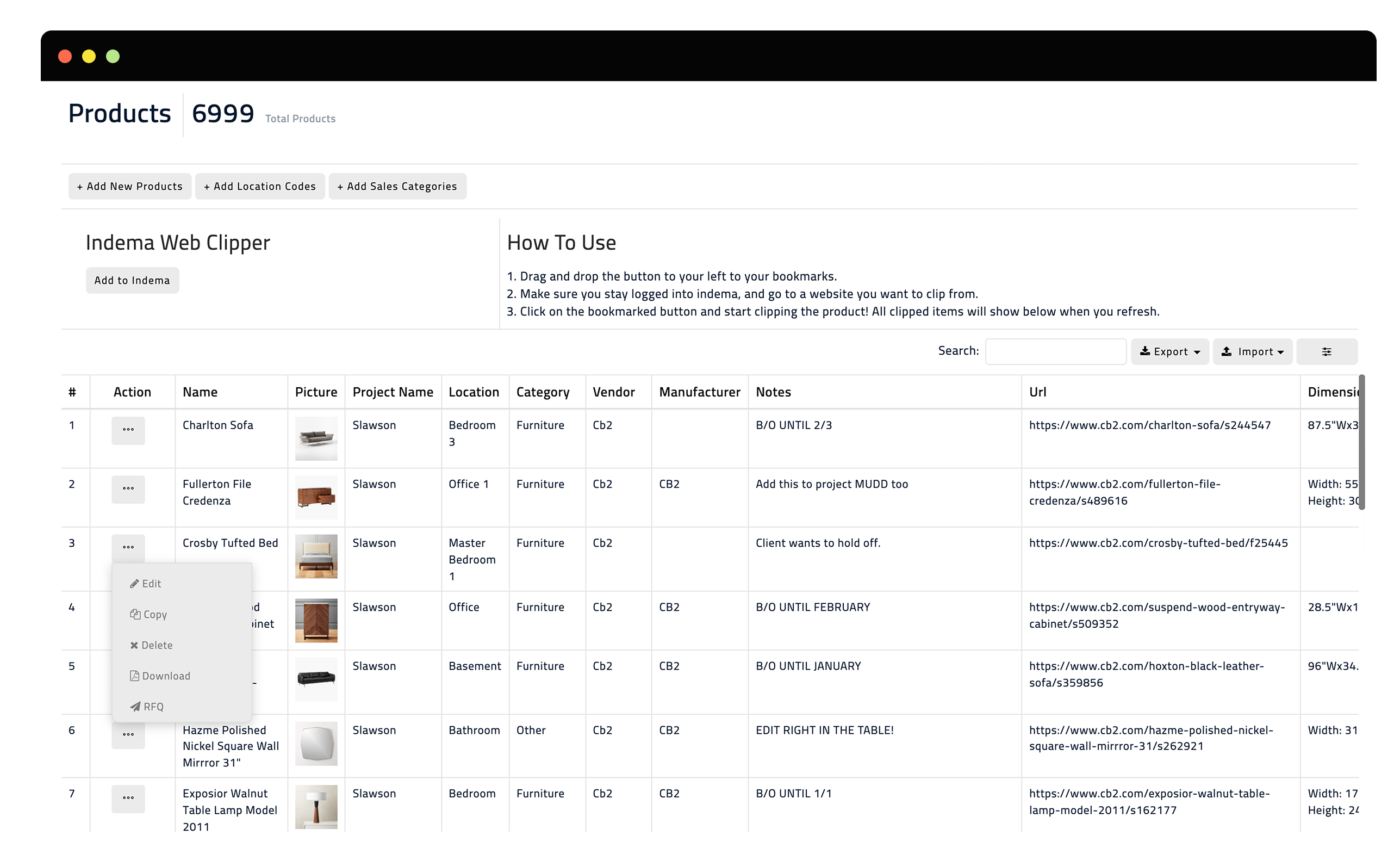This screenshot has height=866, width=1400.
Task: Sort by the Manufacturer column header
Action: [699, 392]
